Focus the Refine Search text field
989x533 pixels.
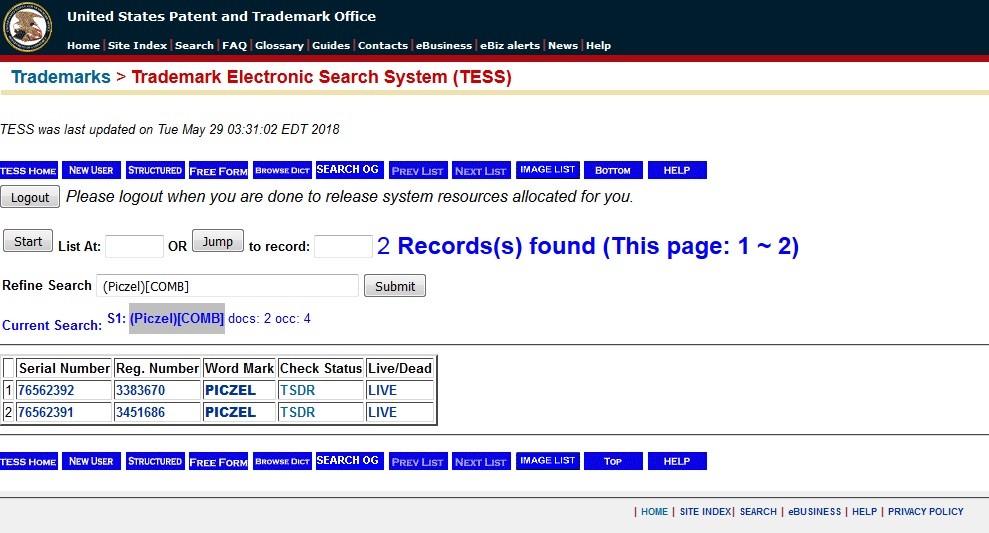point(228,286)
